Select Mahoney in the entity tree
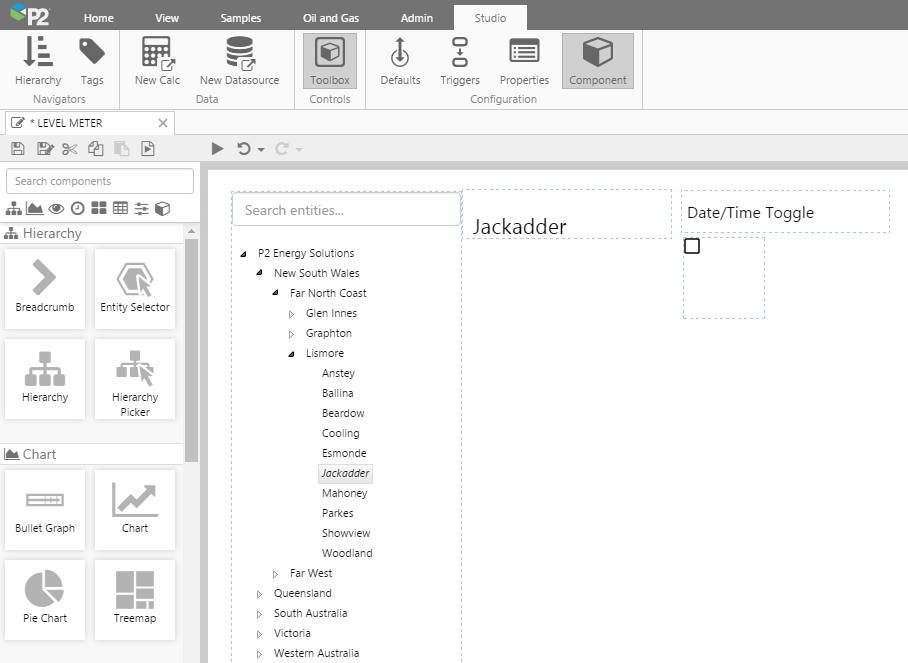This screenshot has width=908, height=663. pos(344,493)
